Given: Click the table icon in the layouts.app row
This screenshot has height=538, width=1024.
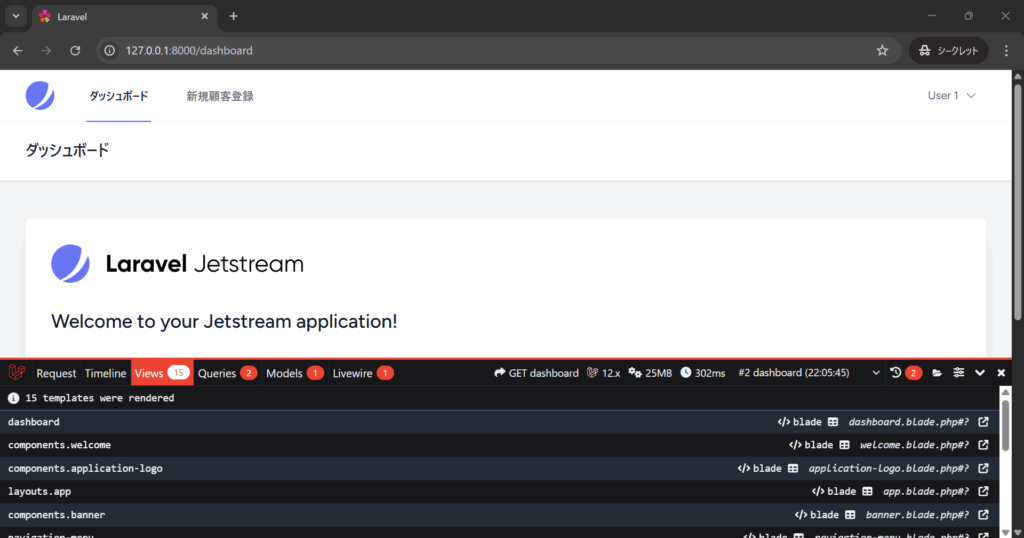Looking at the screenshot, I should 867,491.
